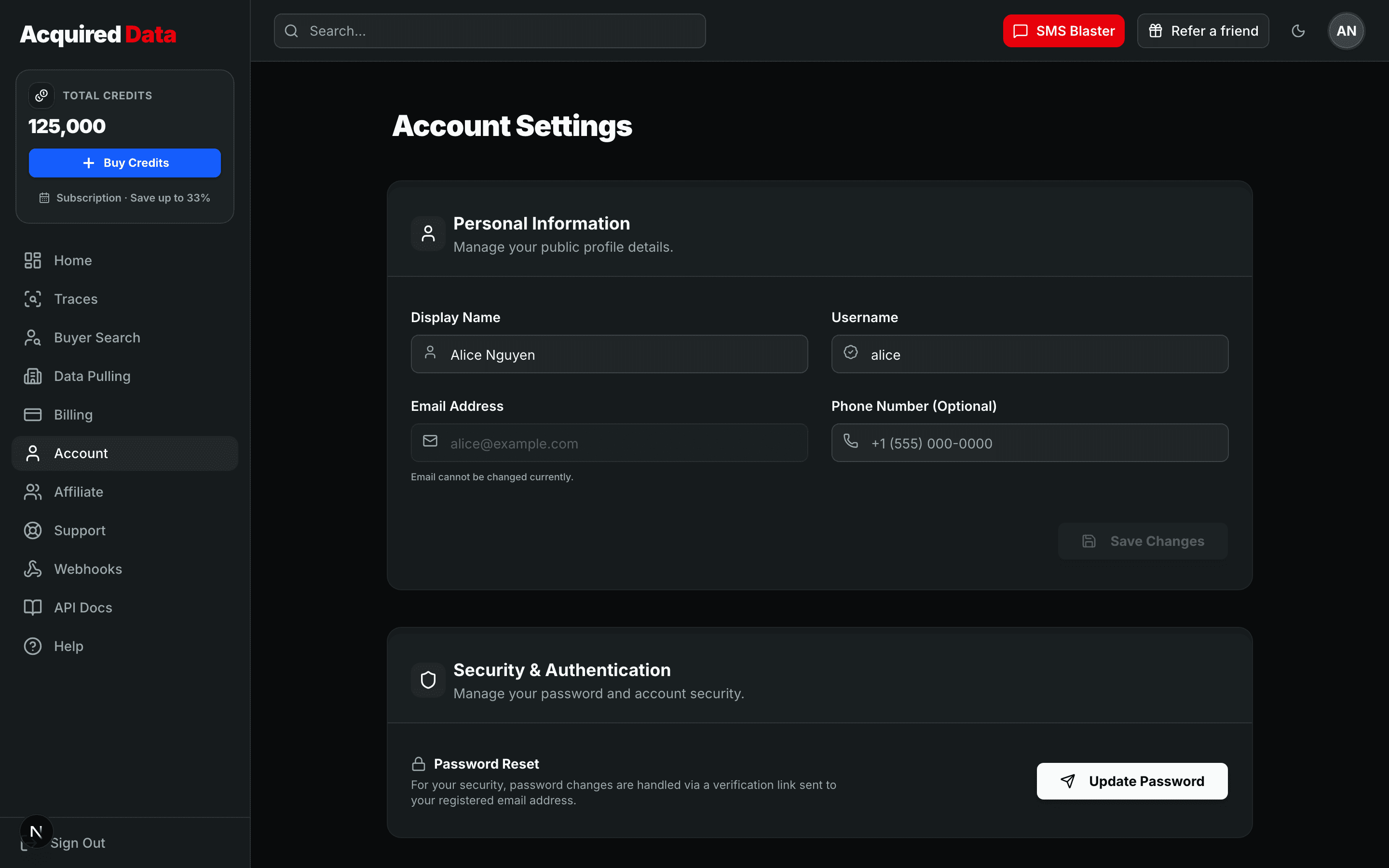Click the search magnifier icon
Viewport: 1389px width, 868px height.
pos(292,31)
